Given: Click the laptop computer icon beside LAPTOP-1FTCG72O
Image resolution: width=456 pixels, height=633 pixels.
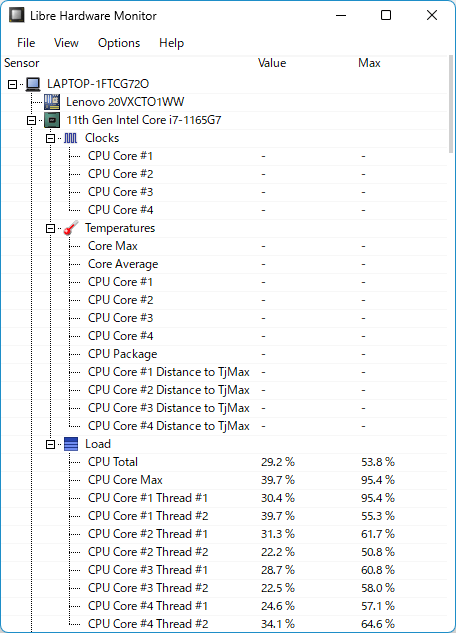Looking at the screenshot, I should pyautogui.click(x=33, y=84).
